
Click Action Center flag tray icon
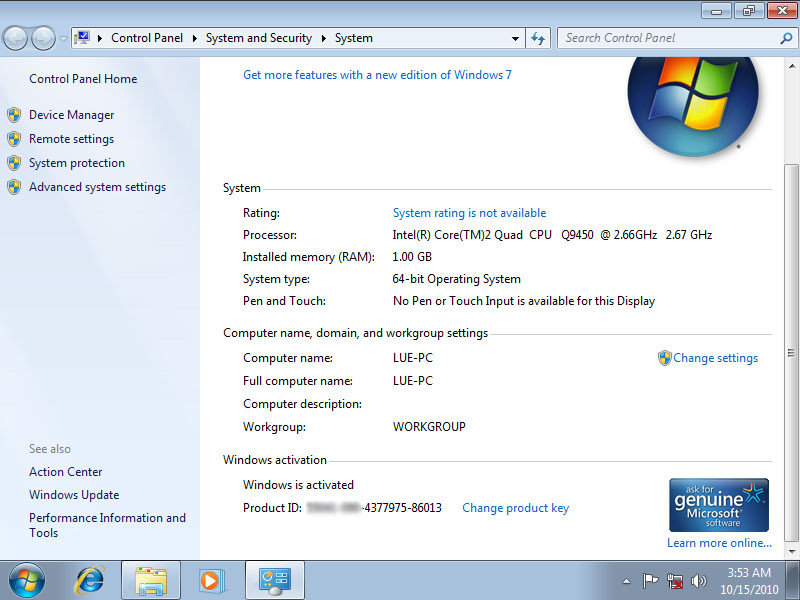click(x=650, y=581)
